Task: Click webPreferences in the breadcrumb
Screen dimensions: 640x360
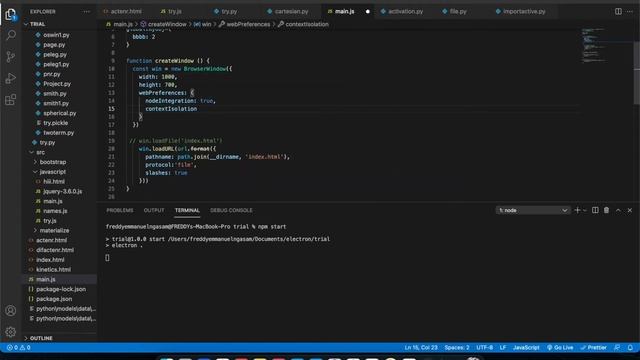Action: pos(248,24)
